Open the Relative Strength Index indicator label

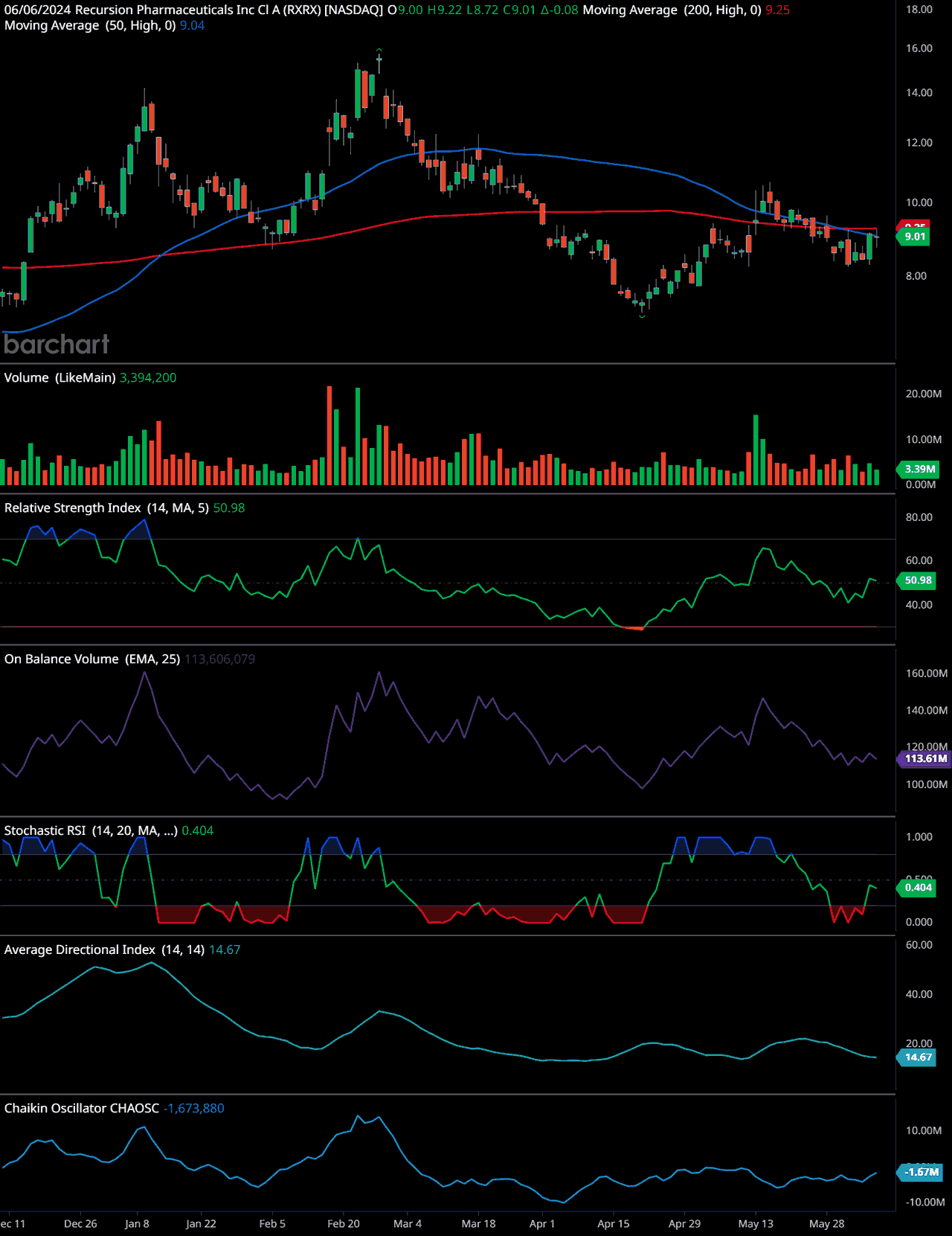[x=106, y=507]
